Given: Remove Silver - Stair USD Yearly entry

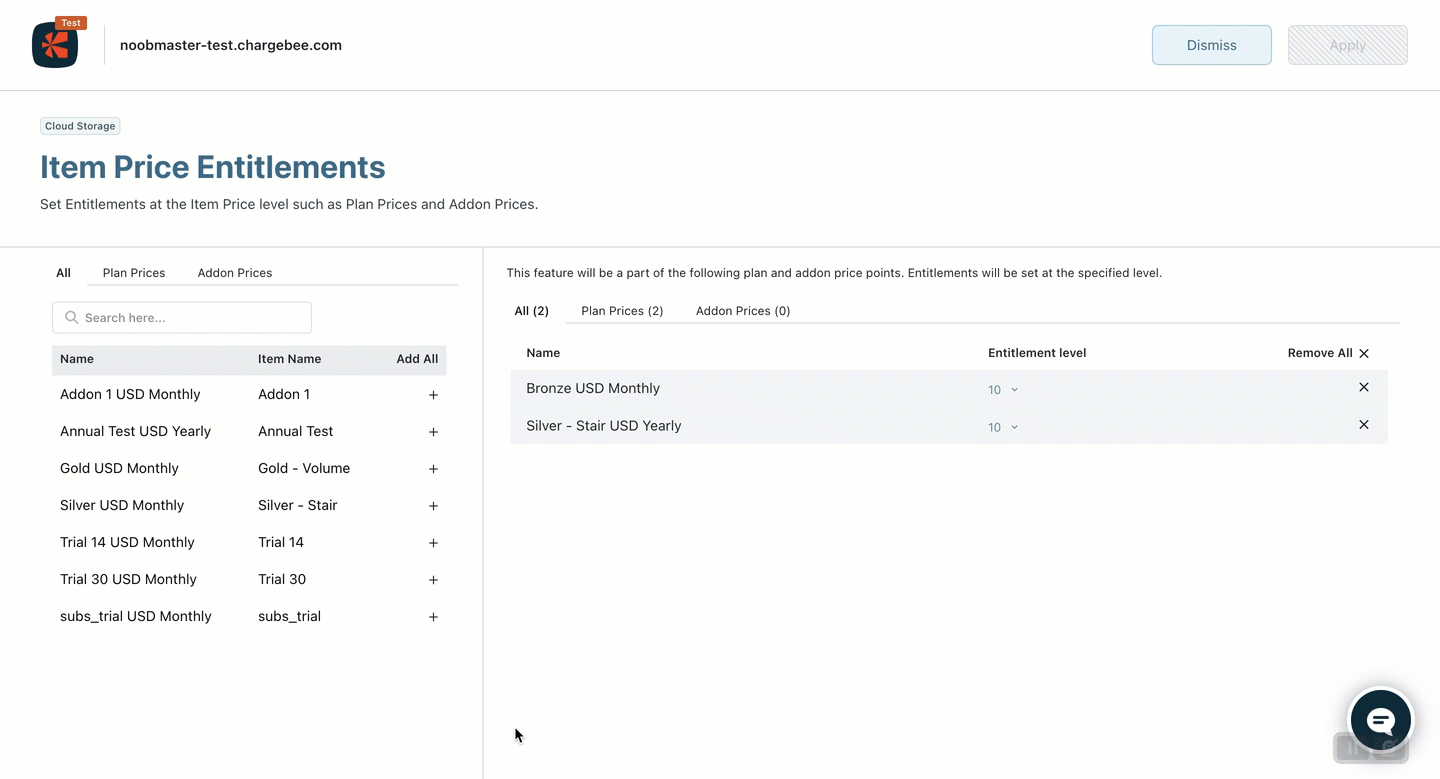Looking at the screenshot, I should point(1363,425).
